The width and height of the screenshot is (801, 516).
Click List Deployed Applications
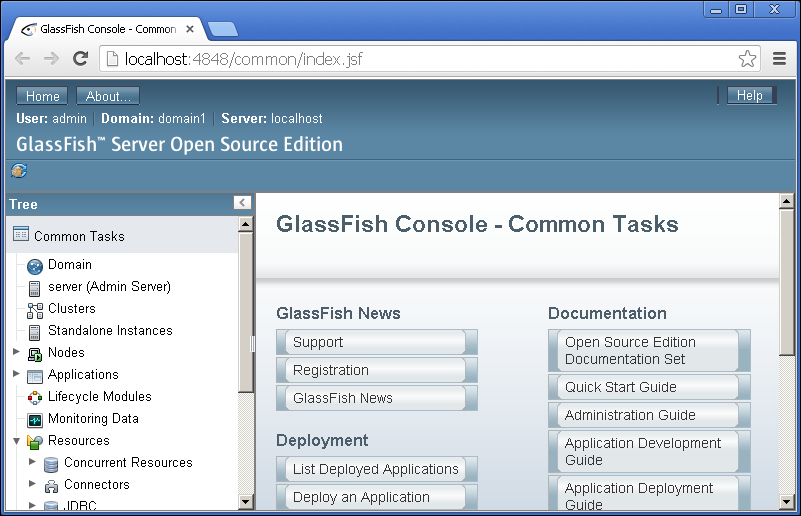pos(377,469)
